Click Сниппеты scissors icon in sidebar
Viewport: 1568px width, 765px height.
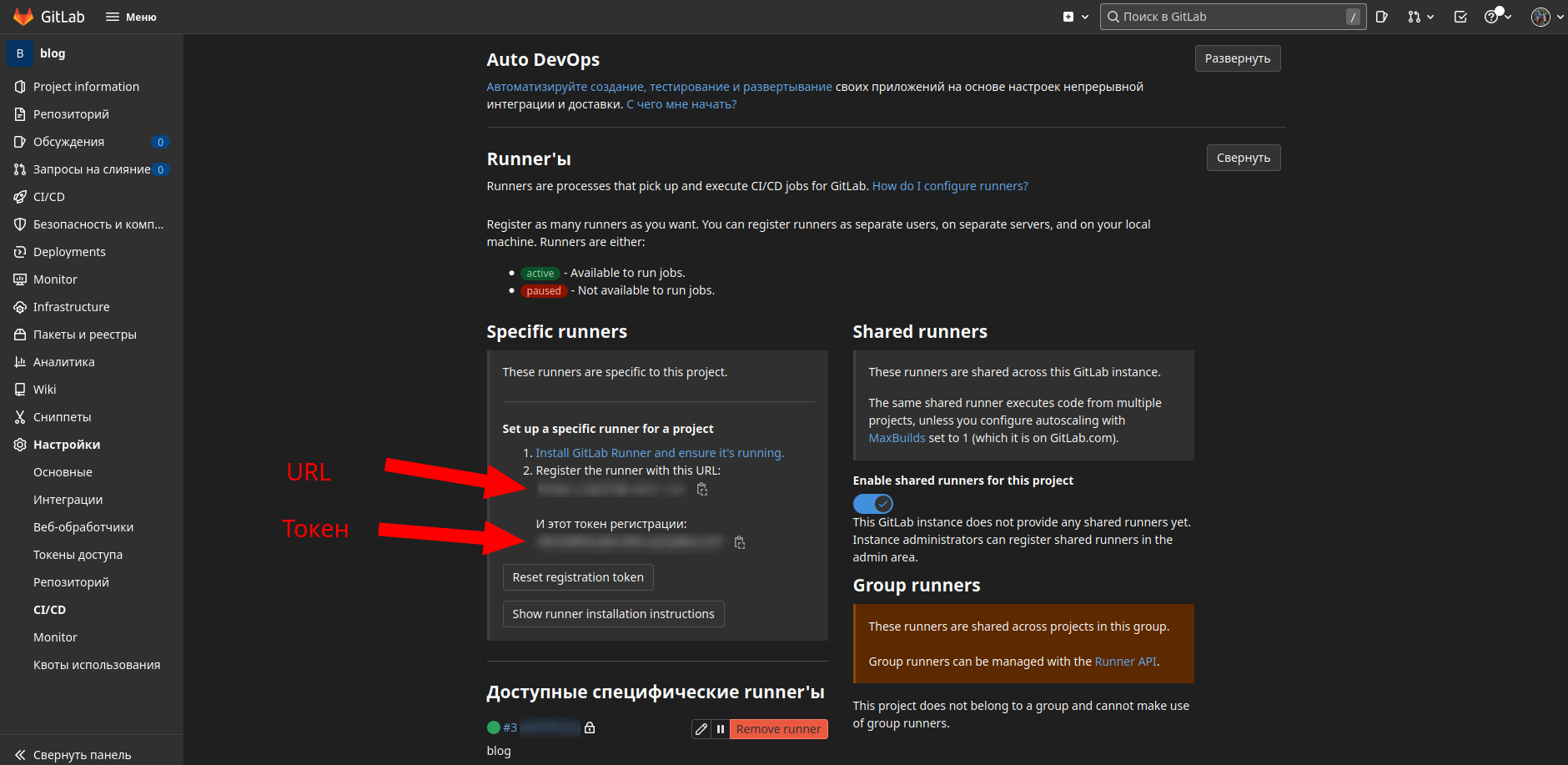(20, 417)
